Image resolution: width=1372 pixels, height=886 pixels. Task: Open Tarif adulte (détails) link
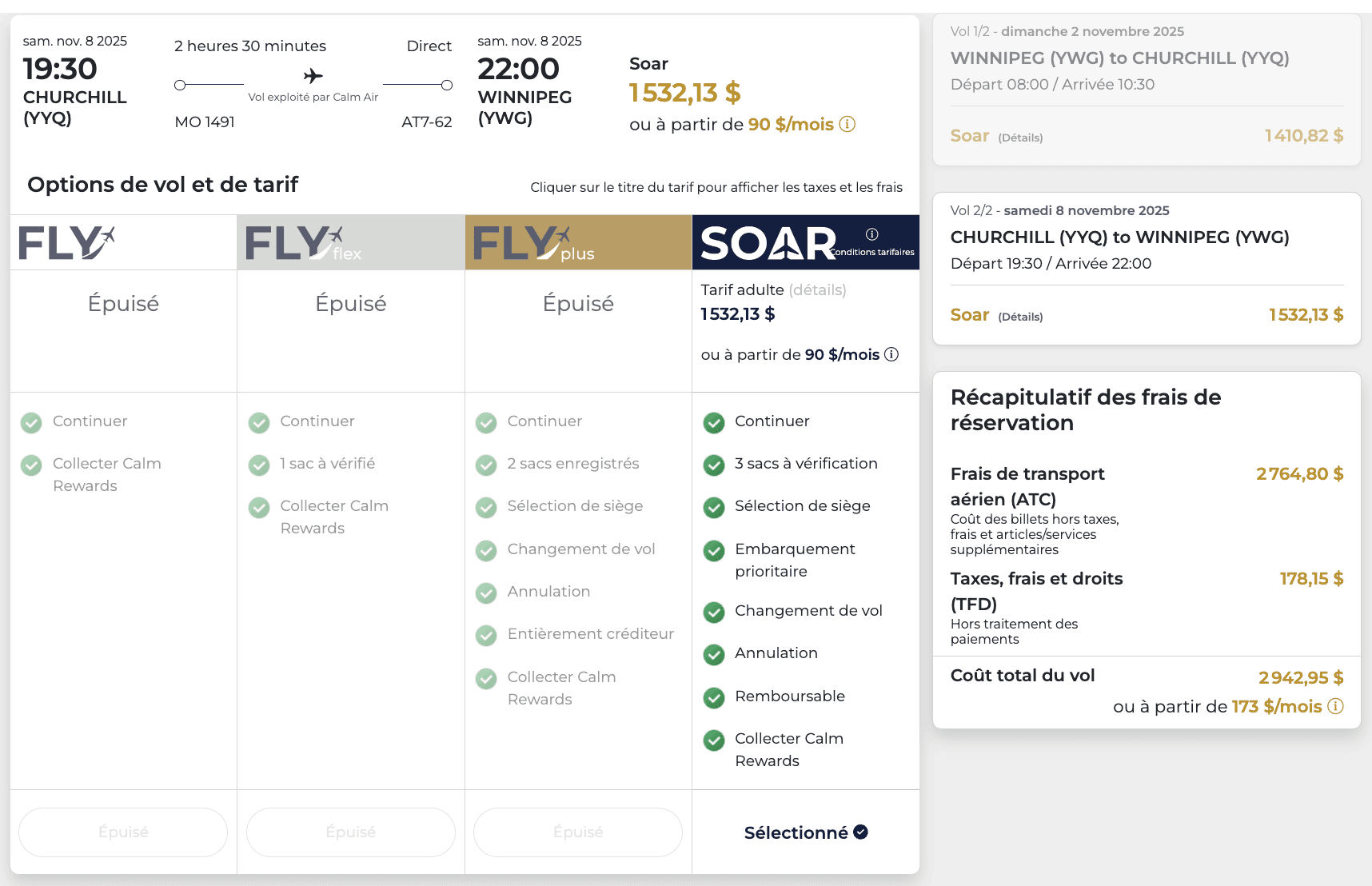click(x=817, y=289)
